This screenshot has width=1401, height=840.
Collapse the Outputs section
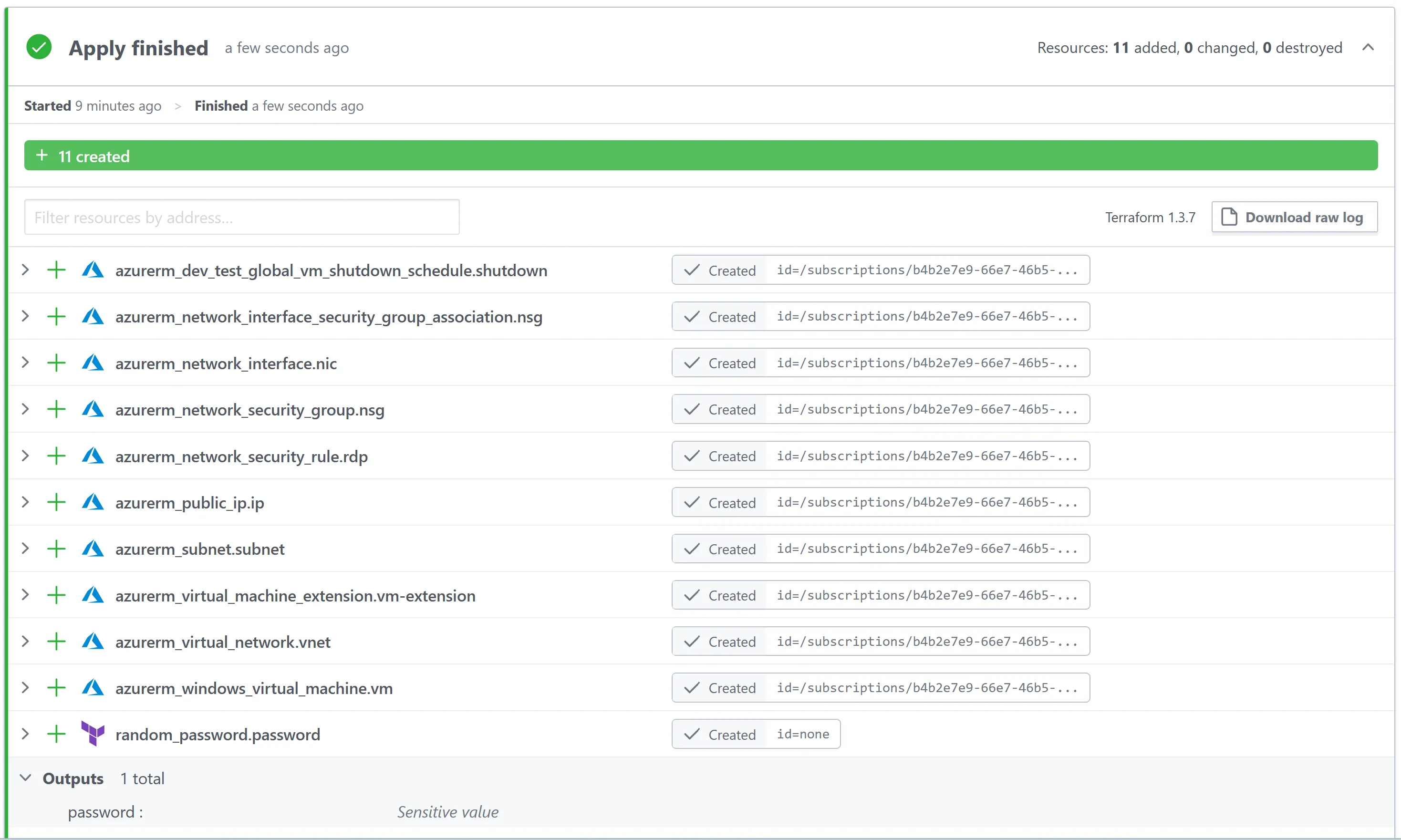coord(25,777)
